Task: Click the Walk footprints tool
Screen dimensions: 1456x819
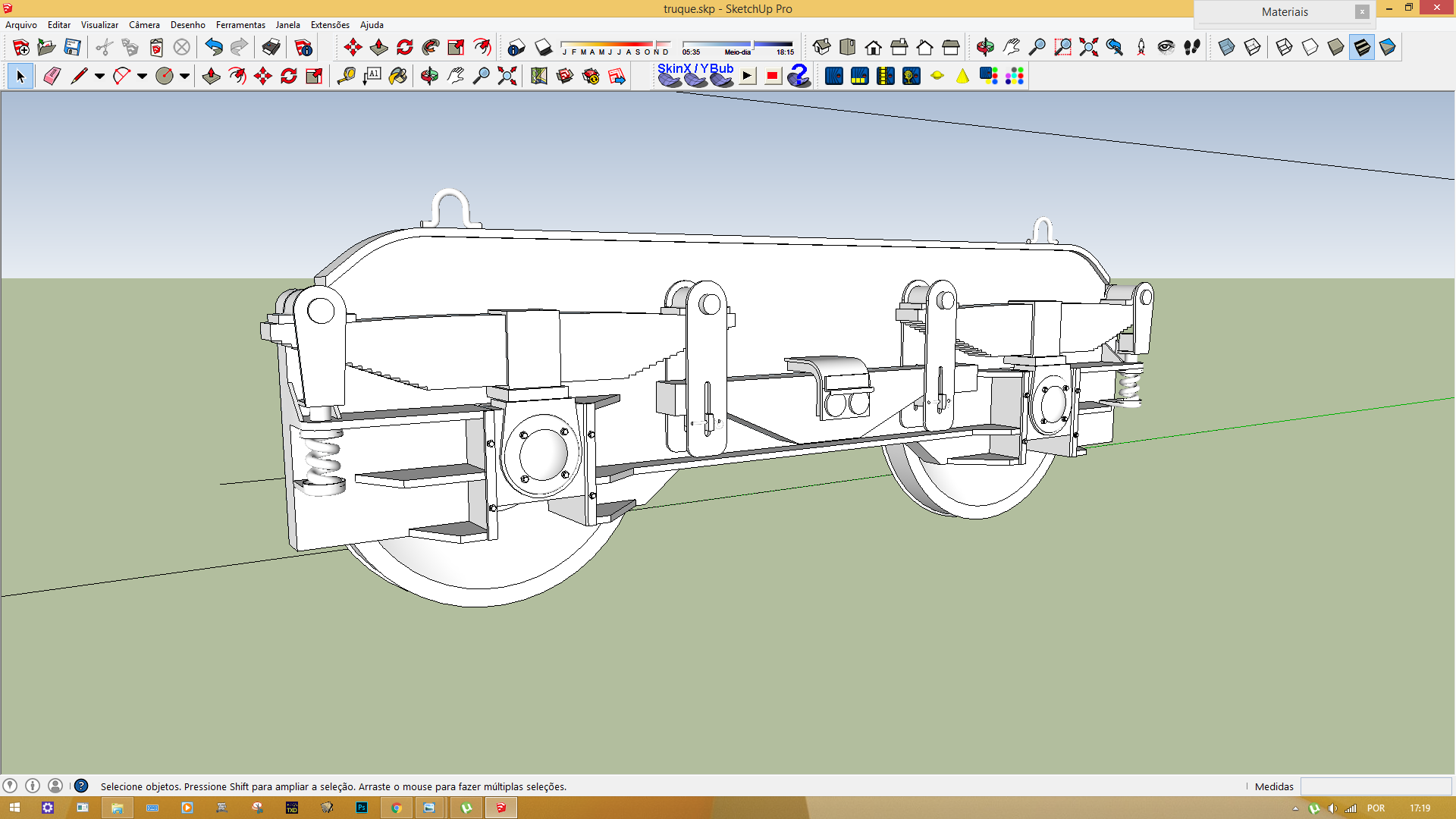Action: click(x=1192, y=47)
